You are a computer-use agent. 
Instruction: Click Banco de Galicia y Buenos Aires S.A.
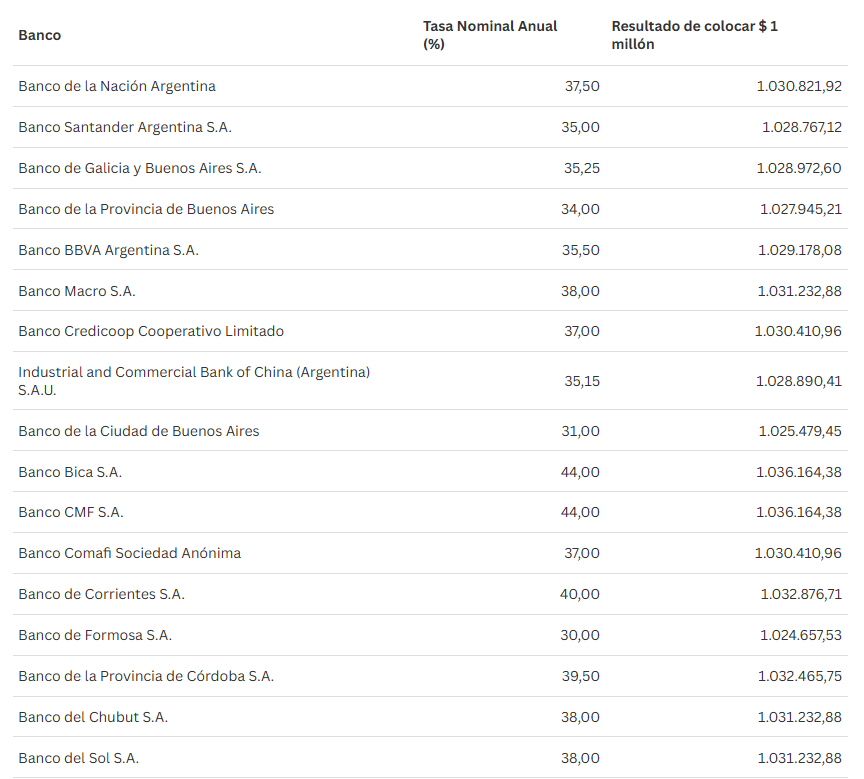point(140,168)
